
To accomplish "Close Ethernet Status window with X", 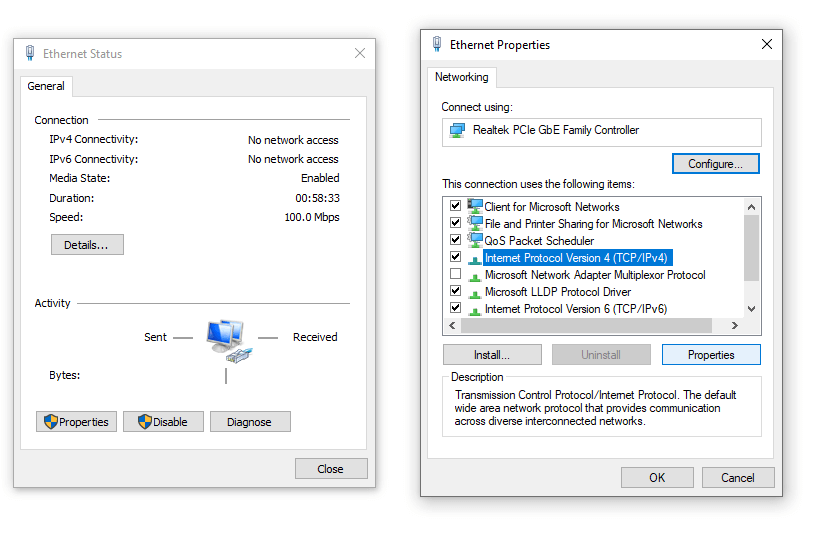I will click(x=360, y=53).
